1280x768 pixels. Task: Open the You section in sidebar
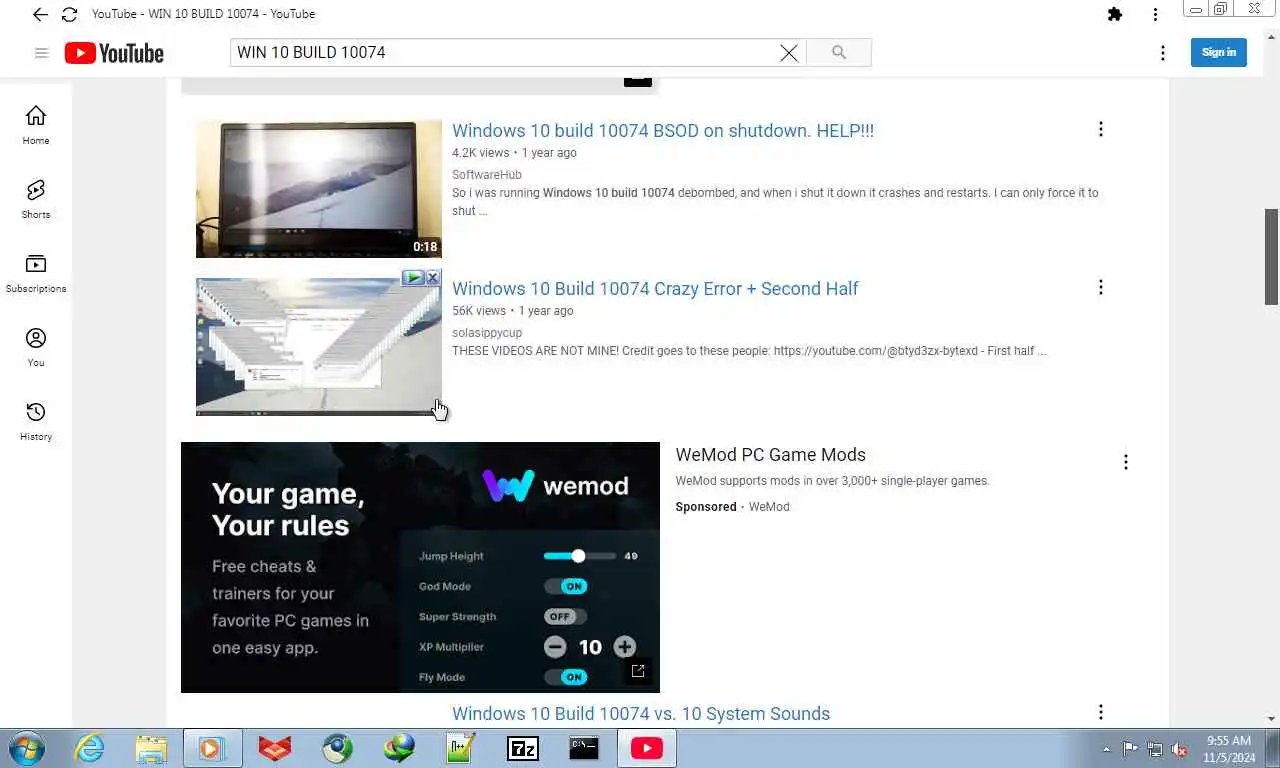pos(36,347)
